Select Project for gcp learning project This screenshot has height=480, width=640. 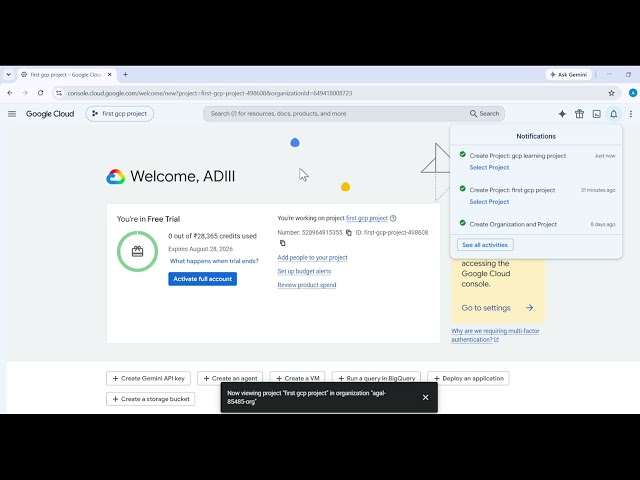pyautogui.click(x=489, y=167)
